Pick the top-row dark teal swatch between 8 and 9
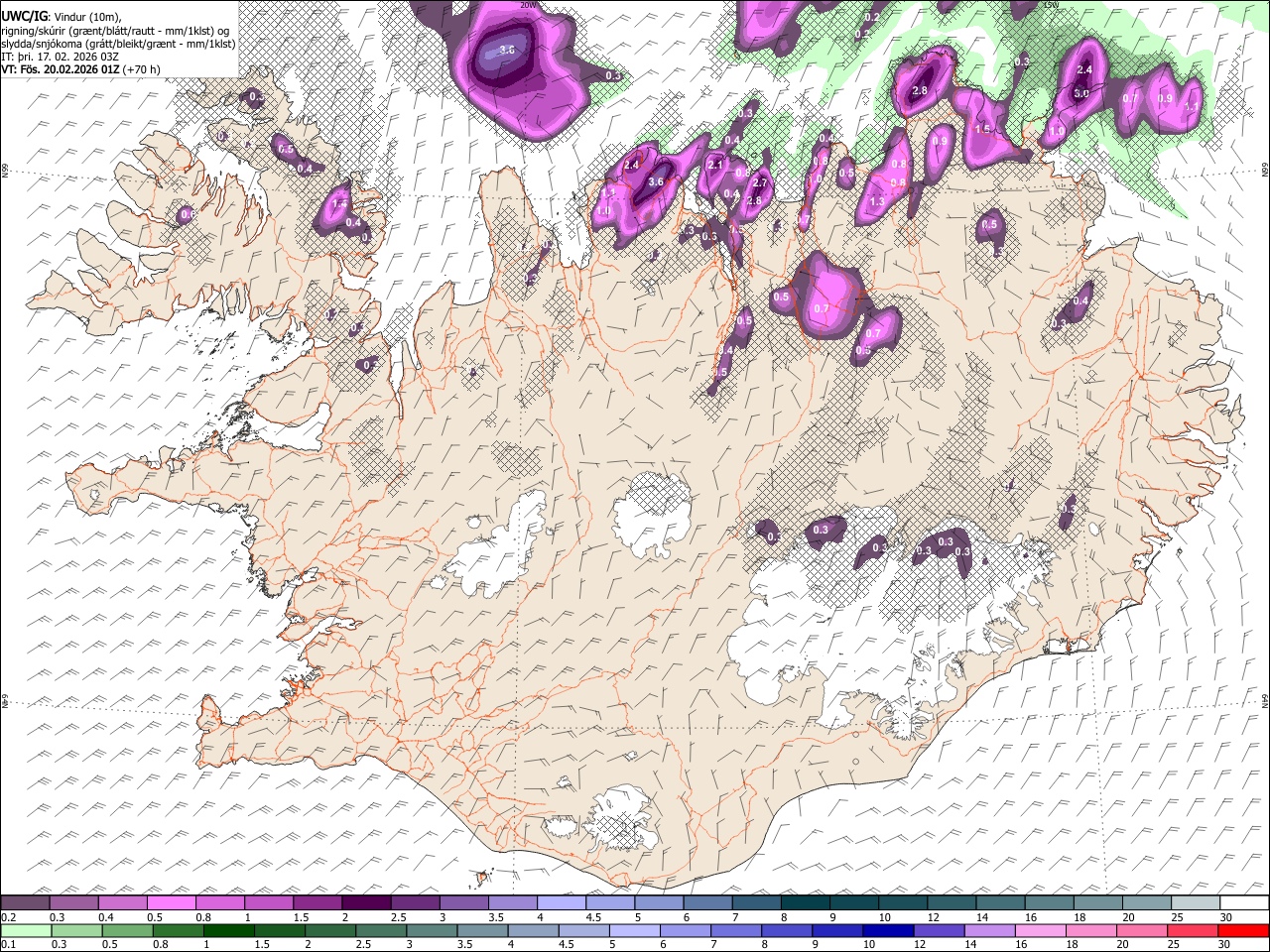1270x952 pixels. (805, 902)
